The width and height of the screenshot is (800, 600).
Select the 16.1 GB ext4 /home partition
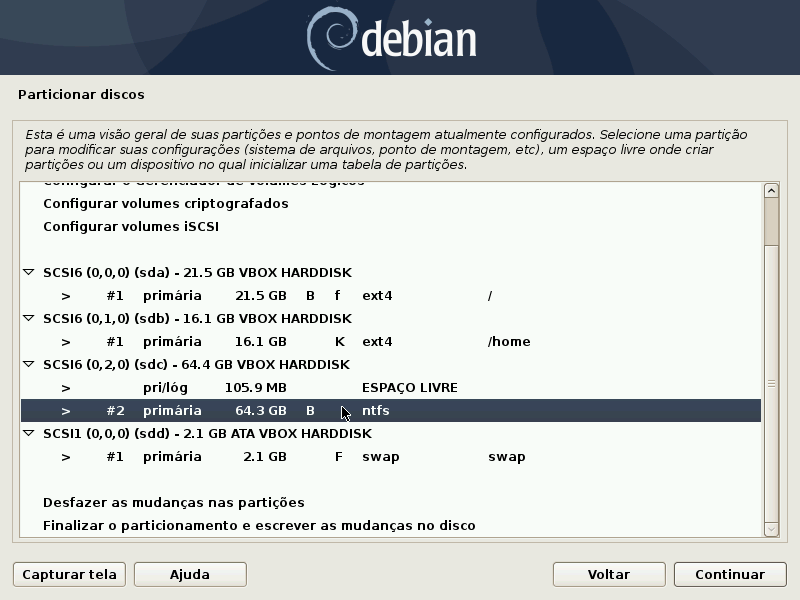tap(391, 341)
